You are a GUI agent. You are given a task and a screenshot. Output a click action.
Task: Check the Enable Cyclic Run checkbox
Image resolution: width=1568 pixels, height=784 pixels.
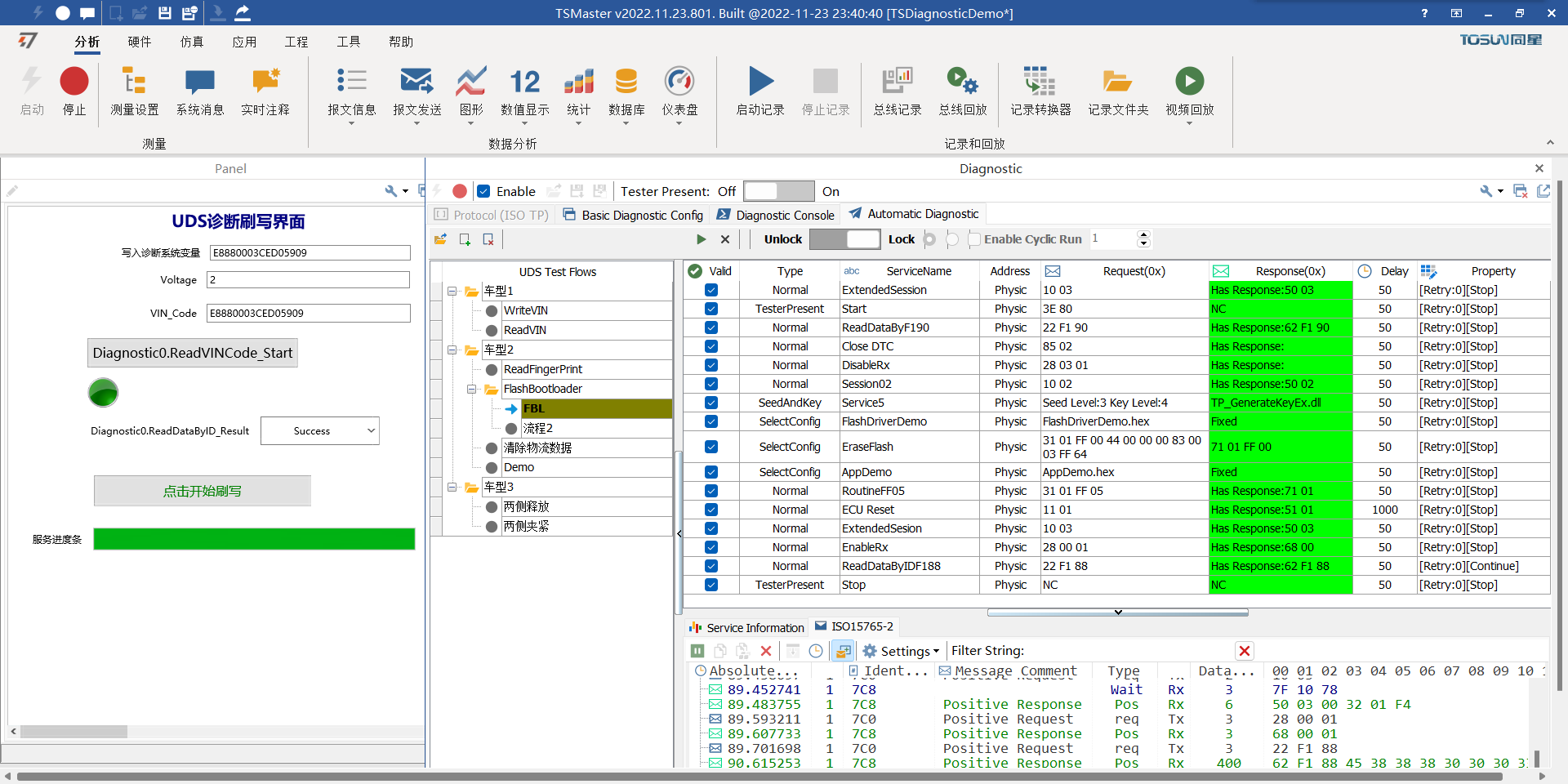pyautogui.click(x=974, y=239)
